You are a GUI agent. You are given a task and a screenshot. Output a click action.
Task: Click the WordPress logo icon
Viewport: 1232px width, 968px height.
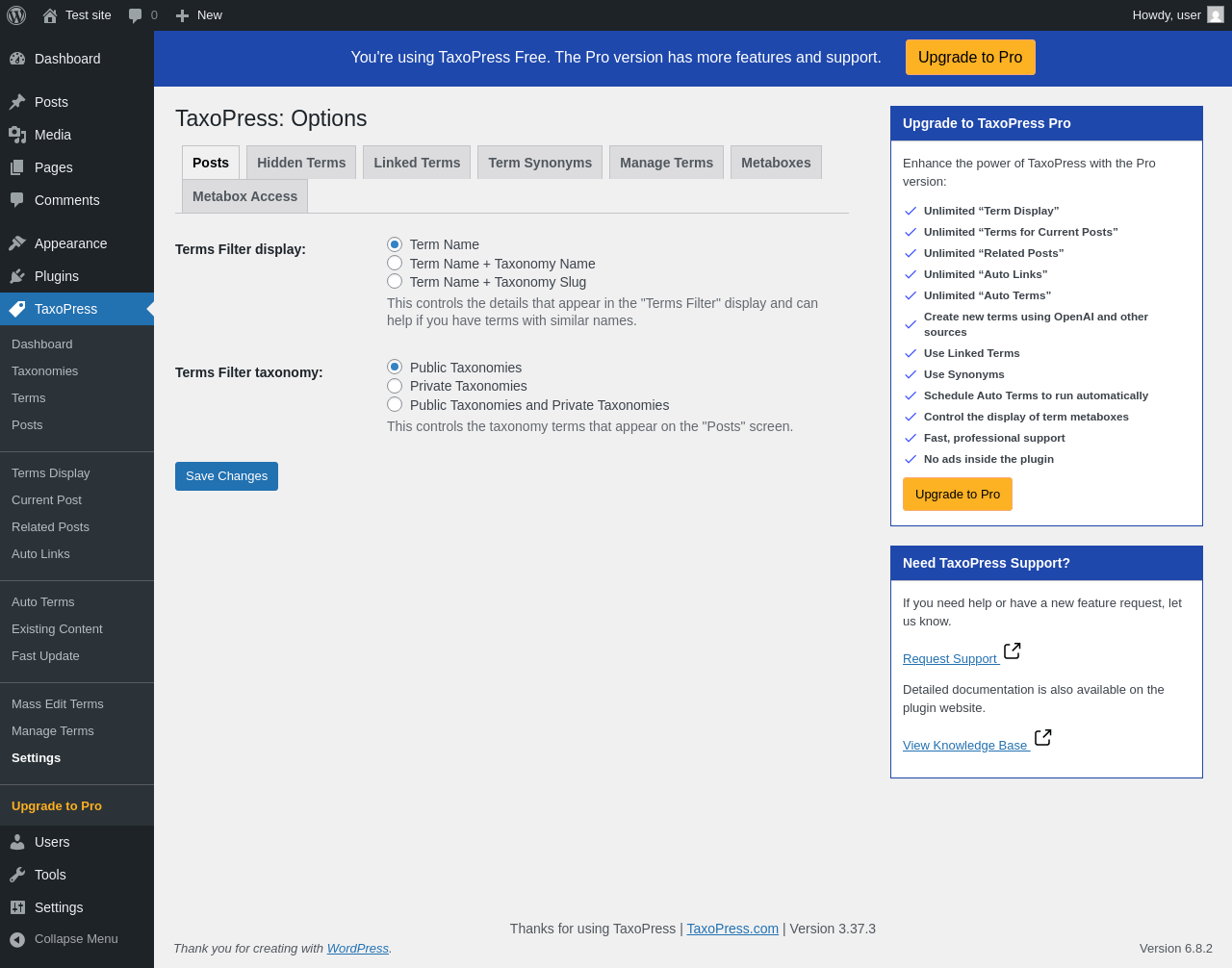pos(16,15)
